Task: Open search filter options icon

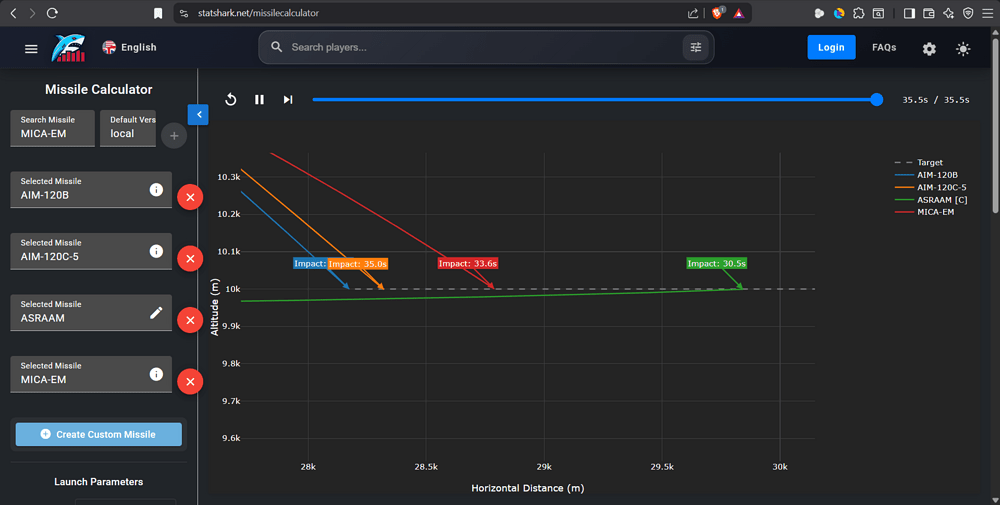Action: click(696, 47)
